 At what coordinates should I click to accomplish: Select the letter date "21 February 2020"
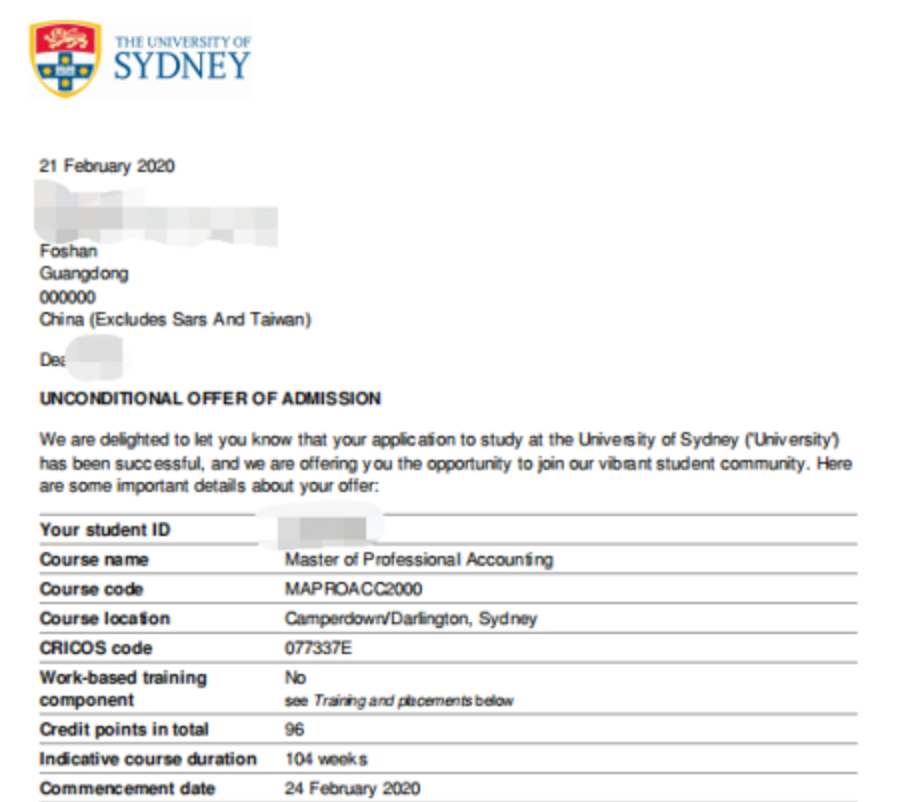(107, 166)
